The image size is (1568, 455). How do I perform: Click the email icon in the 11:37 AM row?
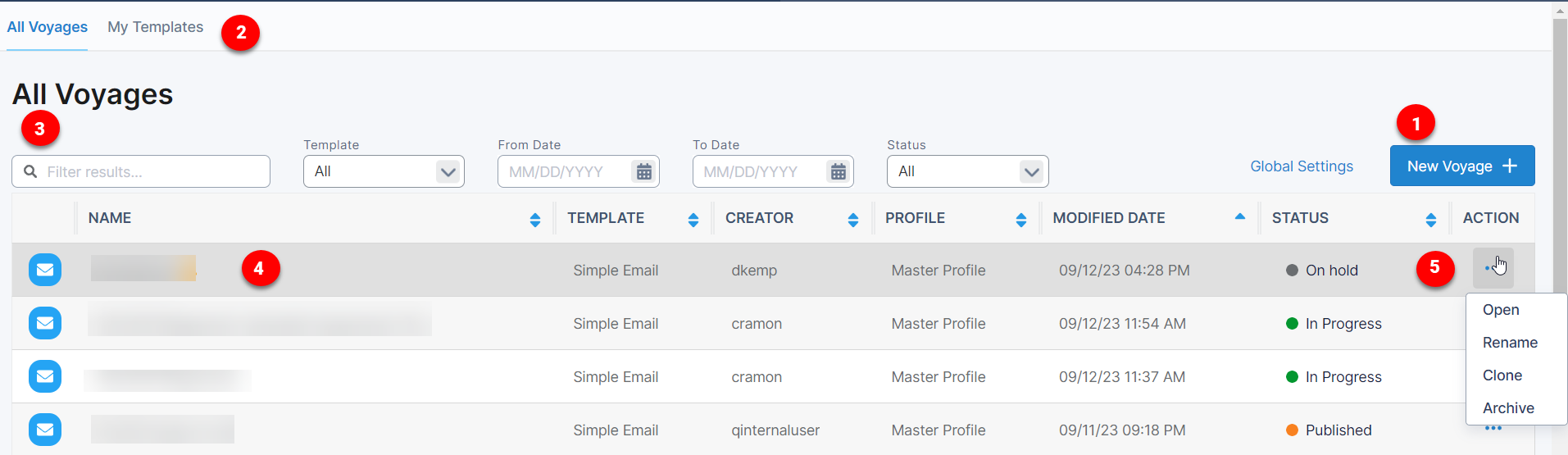(x=45, y=376)
